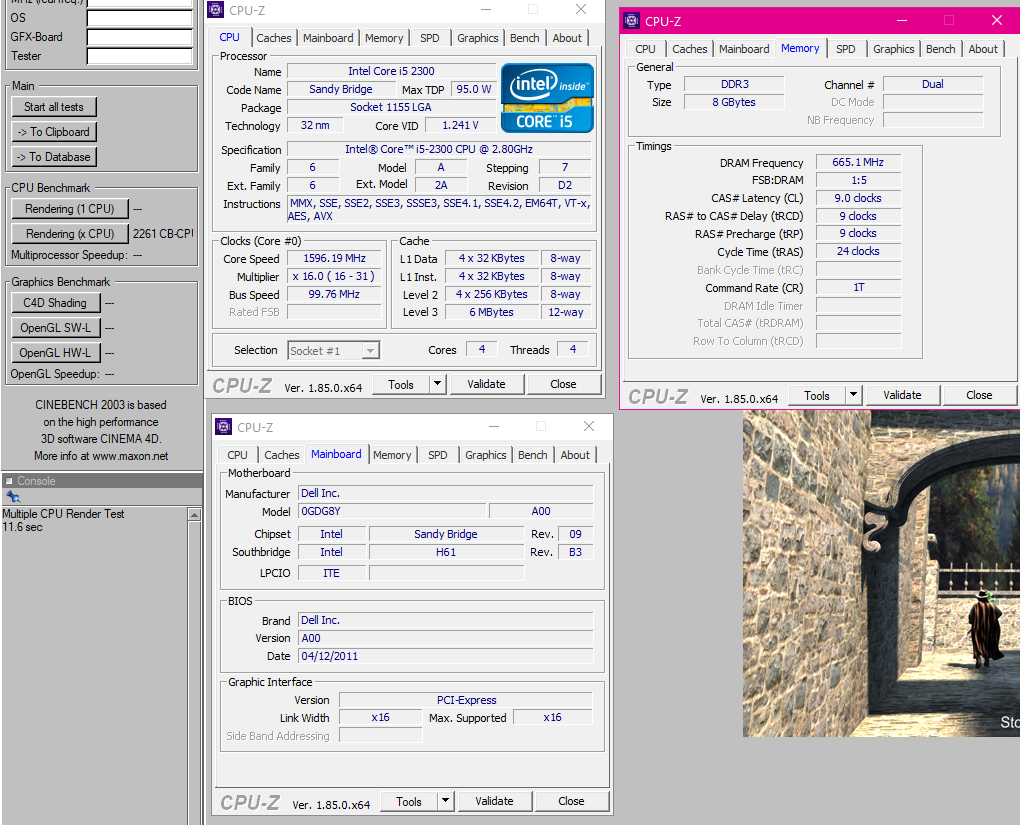Click the DRAM Frequency value '665.1 MHz'
This screenshot has height=825, width=1020.
[858, 162]
